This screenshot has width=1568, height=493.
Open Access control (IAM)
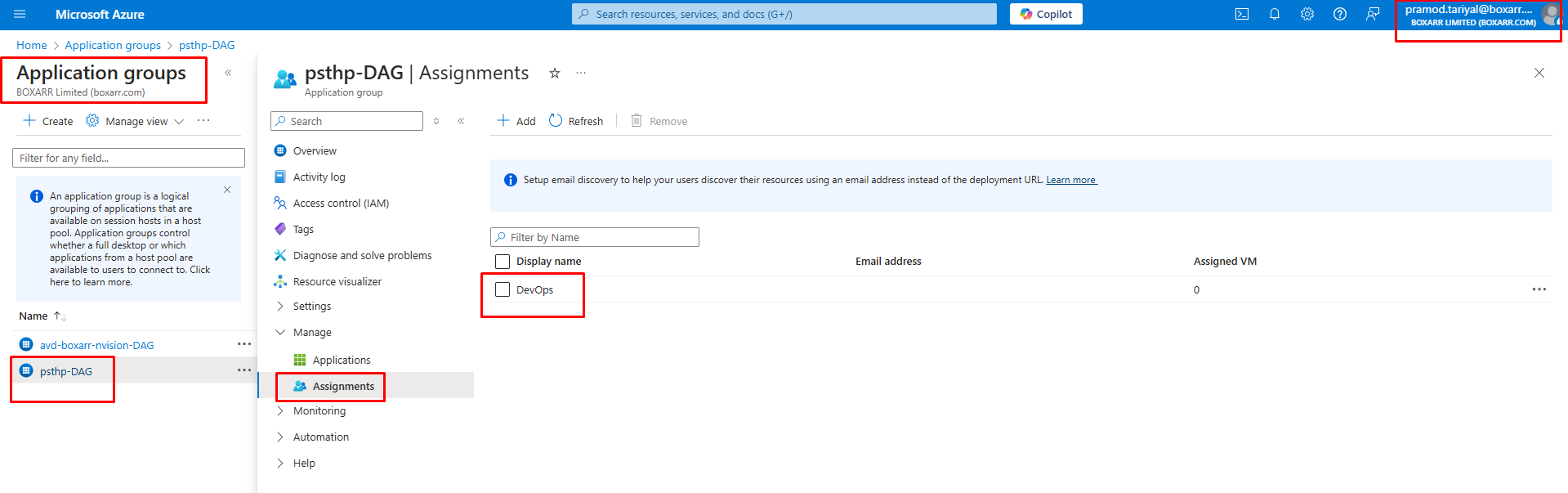(x=341, y=203)
